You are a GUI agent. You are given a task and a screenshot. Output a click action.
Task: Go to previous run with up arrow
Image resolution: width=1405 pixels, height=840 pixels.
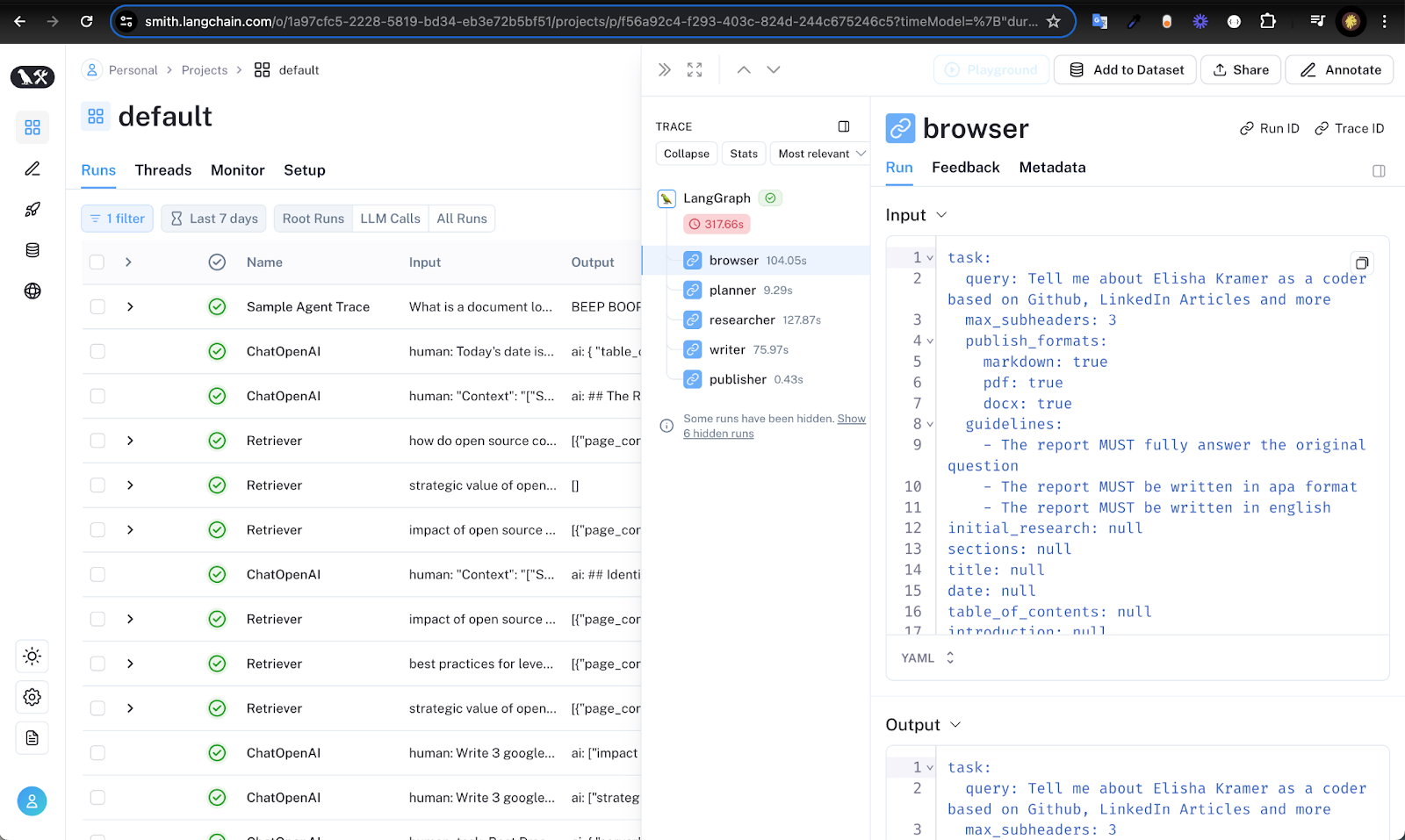point(744,70)
